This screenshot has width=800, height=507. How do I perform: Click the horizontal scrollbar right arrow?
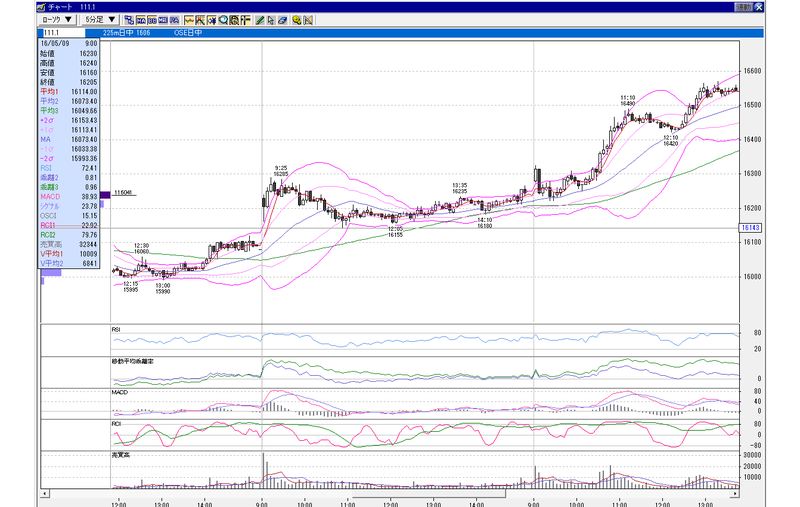[735, 493]
